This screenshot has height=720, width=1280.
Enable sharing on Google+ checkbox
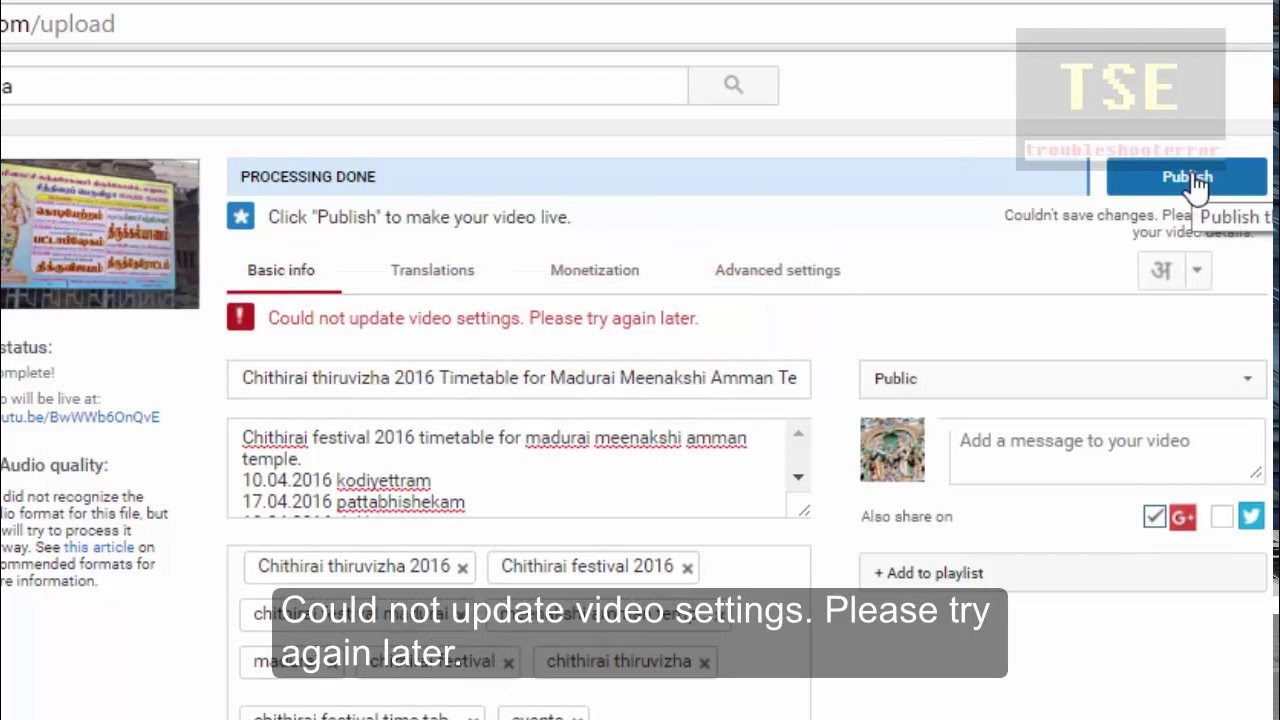coord(1154,517)
